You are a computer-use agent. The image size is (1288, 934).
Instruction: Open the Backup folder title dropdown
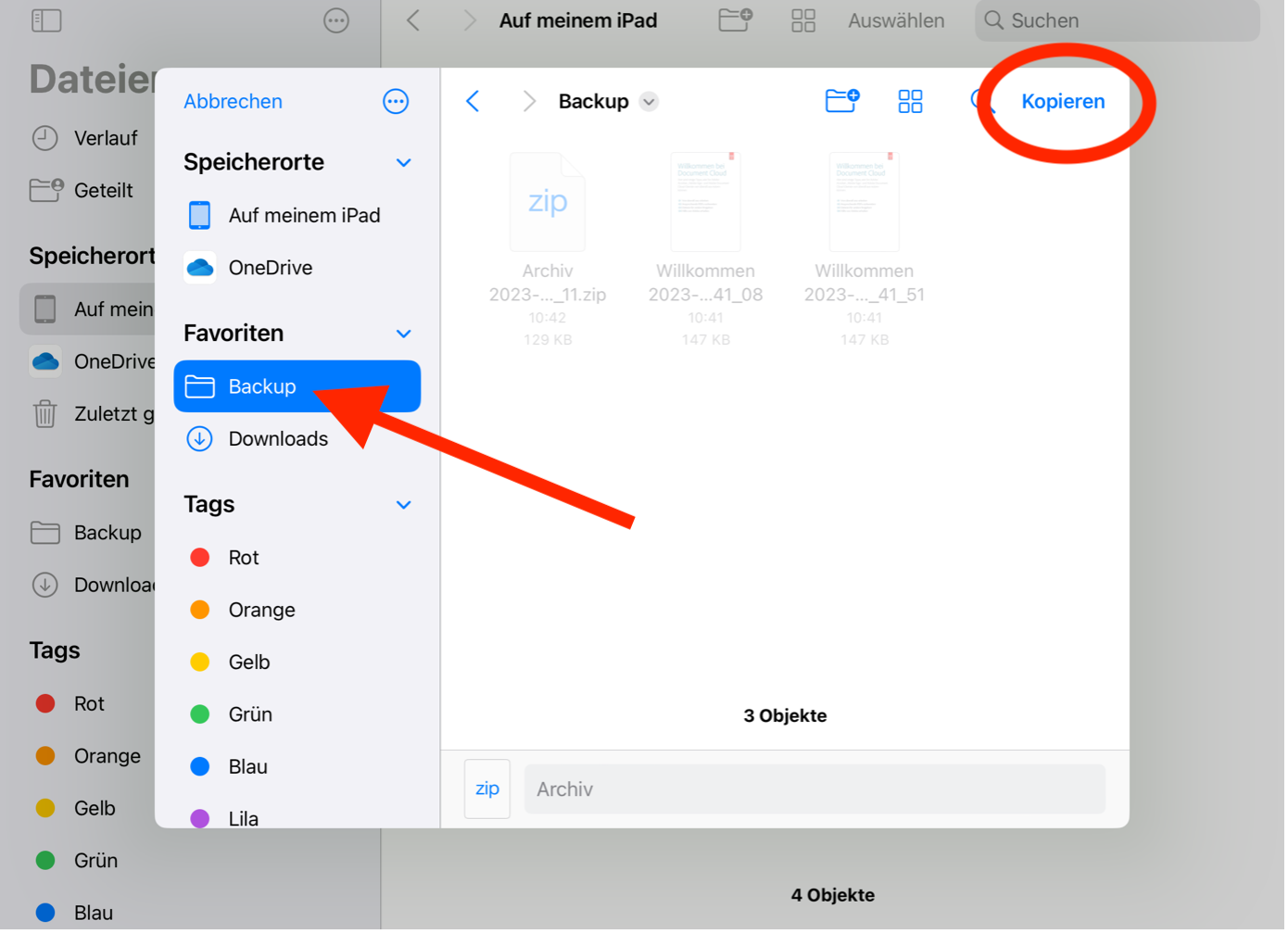click(x=649, y=102)
